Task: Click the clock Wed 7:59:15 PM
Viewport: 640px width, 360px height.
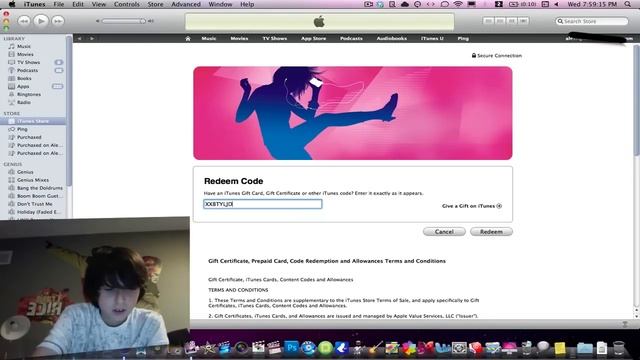Action: [592, 4]
